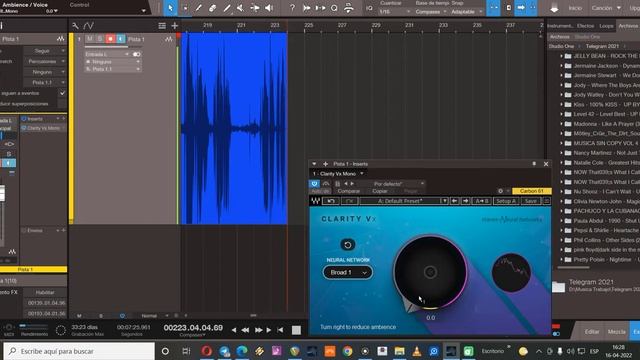Open the track list icon
This screenshot has width=640, height=360.
tap(162, 26)
